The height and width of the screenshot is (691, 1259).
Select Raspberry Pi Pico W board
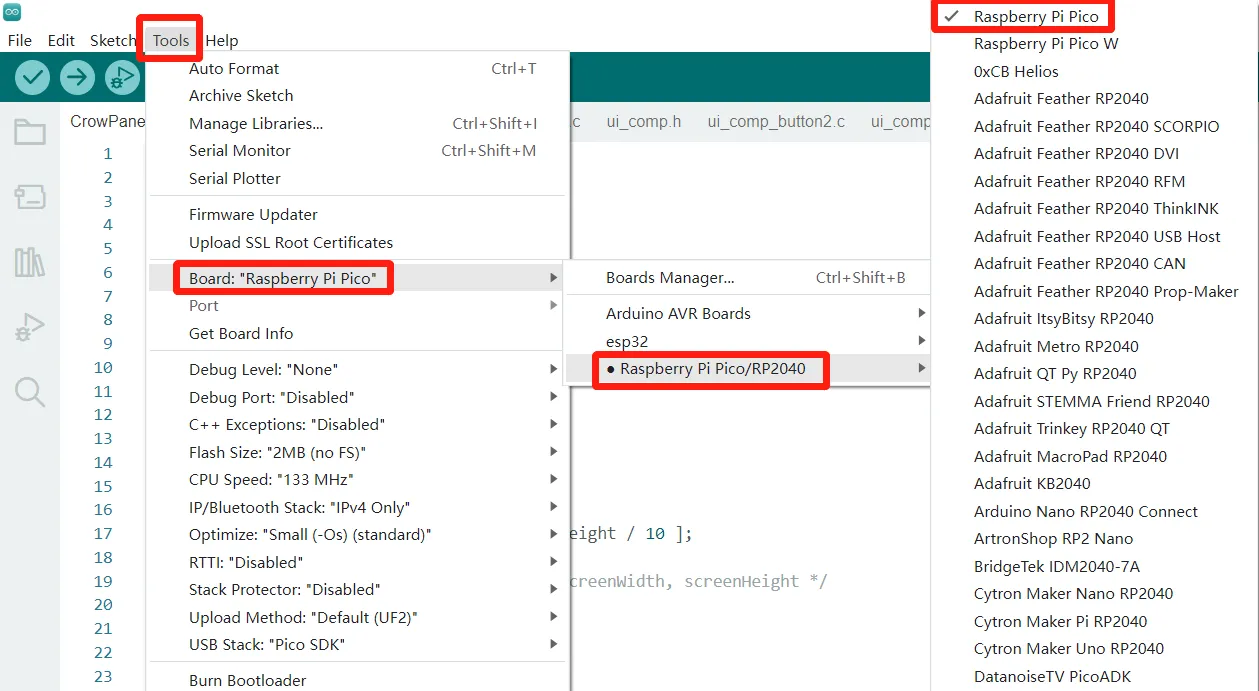[x=1045, y=44]
